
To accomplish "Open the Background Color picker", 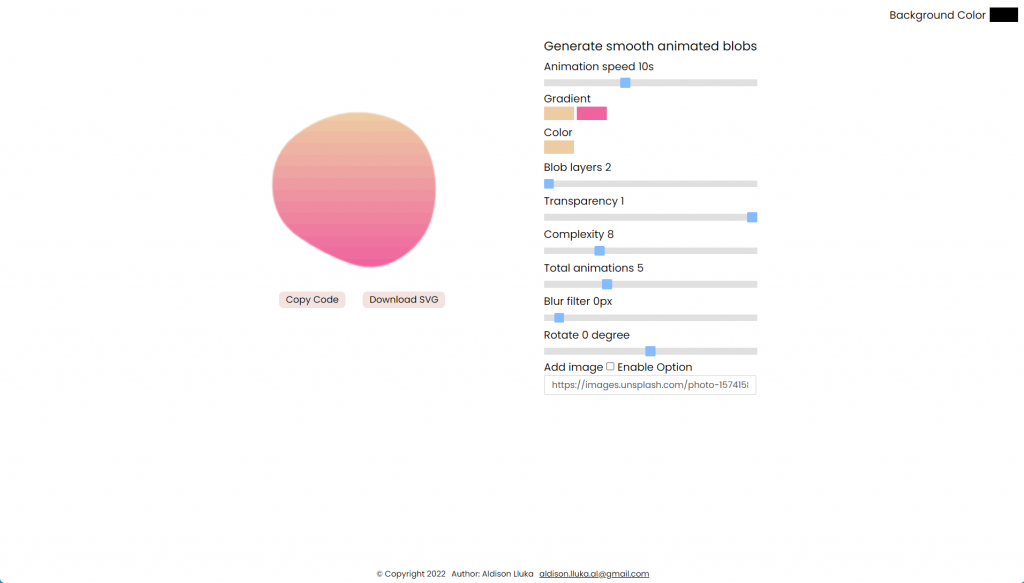I will (1003, 14).
